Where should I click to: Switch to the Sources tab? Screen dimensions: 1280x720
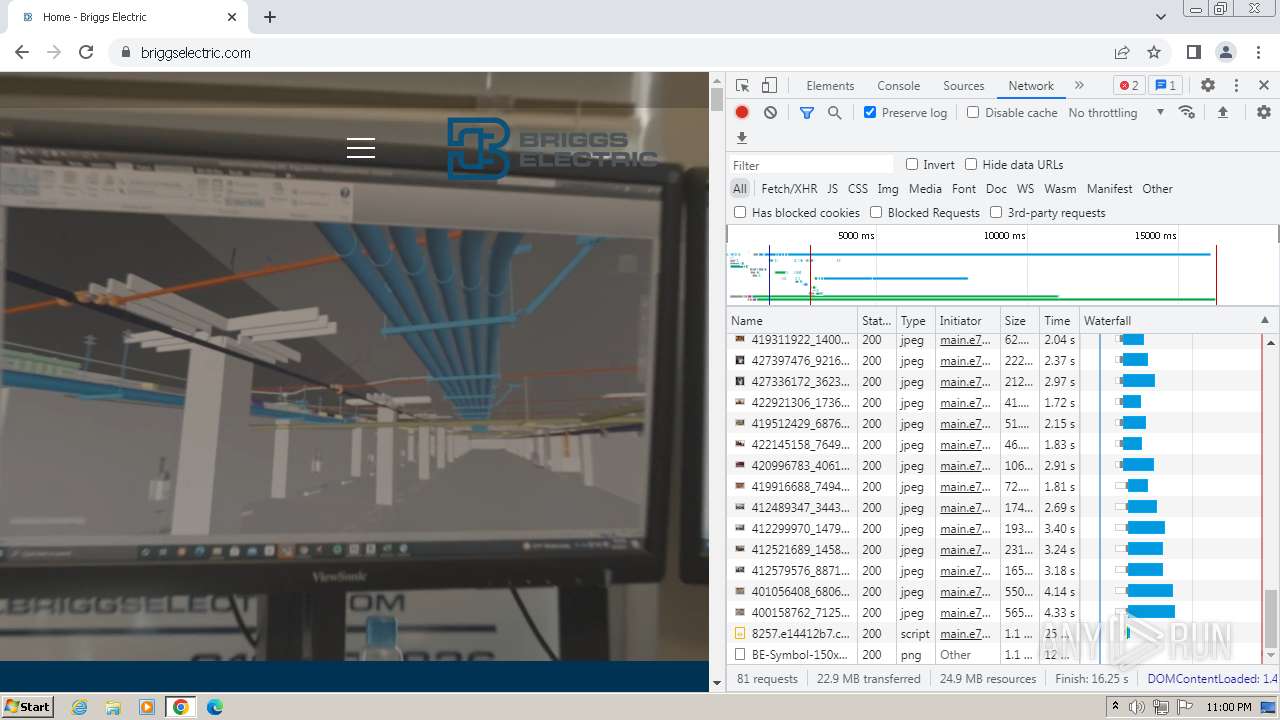[963, 86]
